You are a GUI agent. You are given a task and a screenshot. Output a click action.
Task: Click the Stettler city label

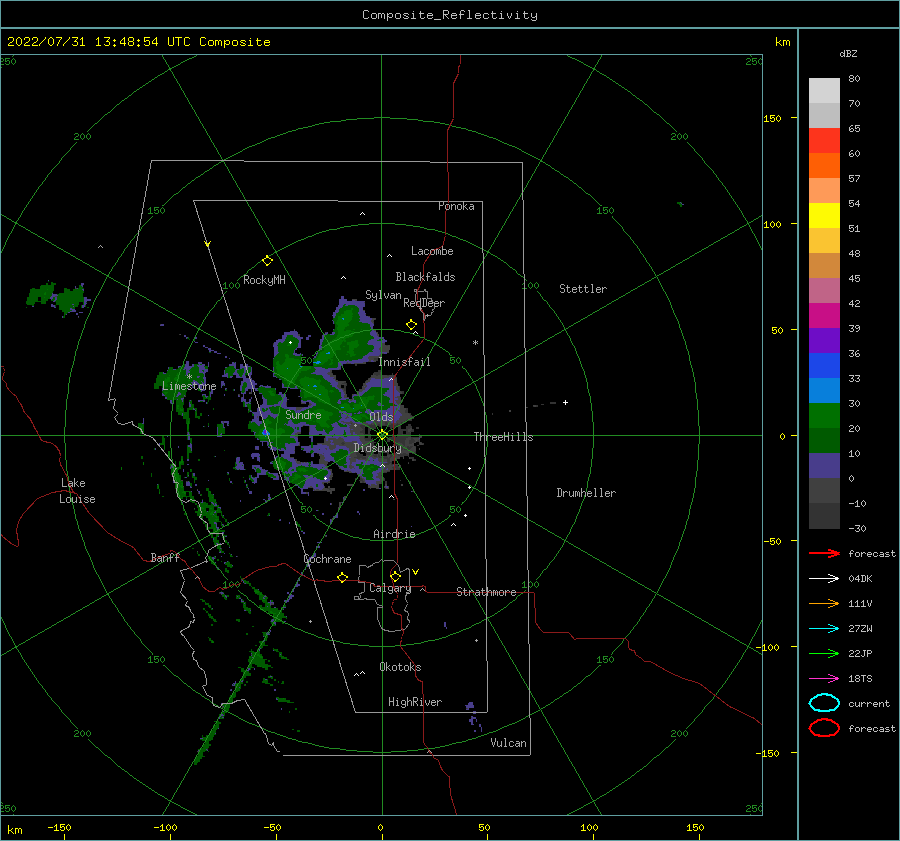click(583, 289)
